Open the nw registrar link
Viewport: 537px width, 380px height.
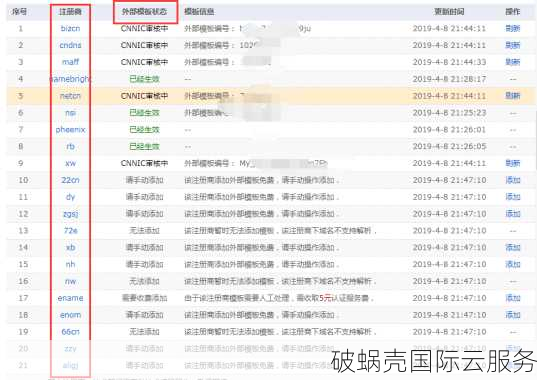click(x=70, y=281)
